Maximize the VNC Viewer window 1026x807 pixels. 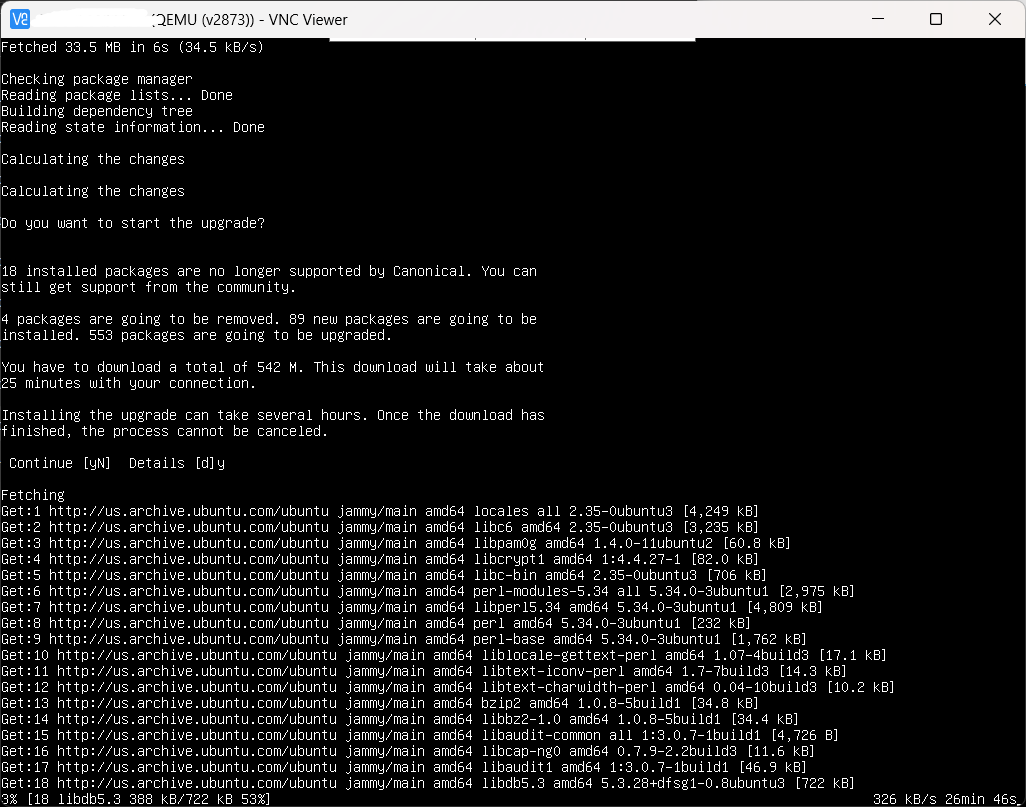[936, 19]
